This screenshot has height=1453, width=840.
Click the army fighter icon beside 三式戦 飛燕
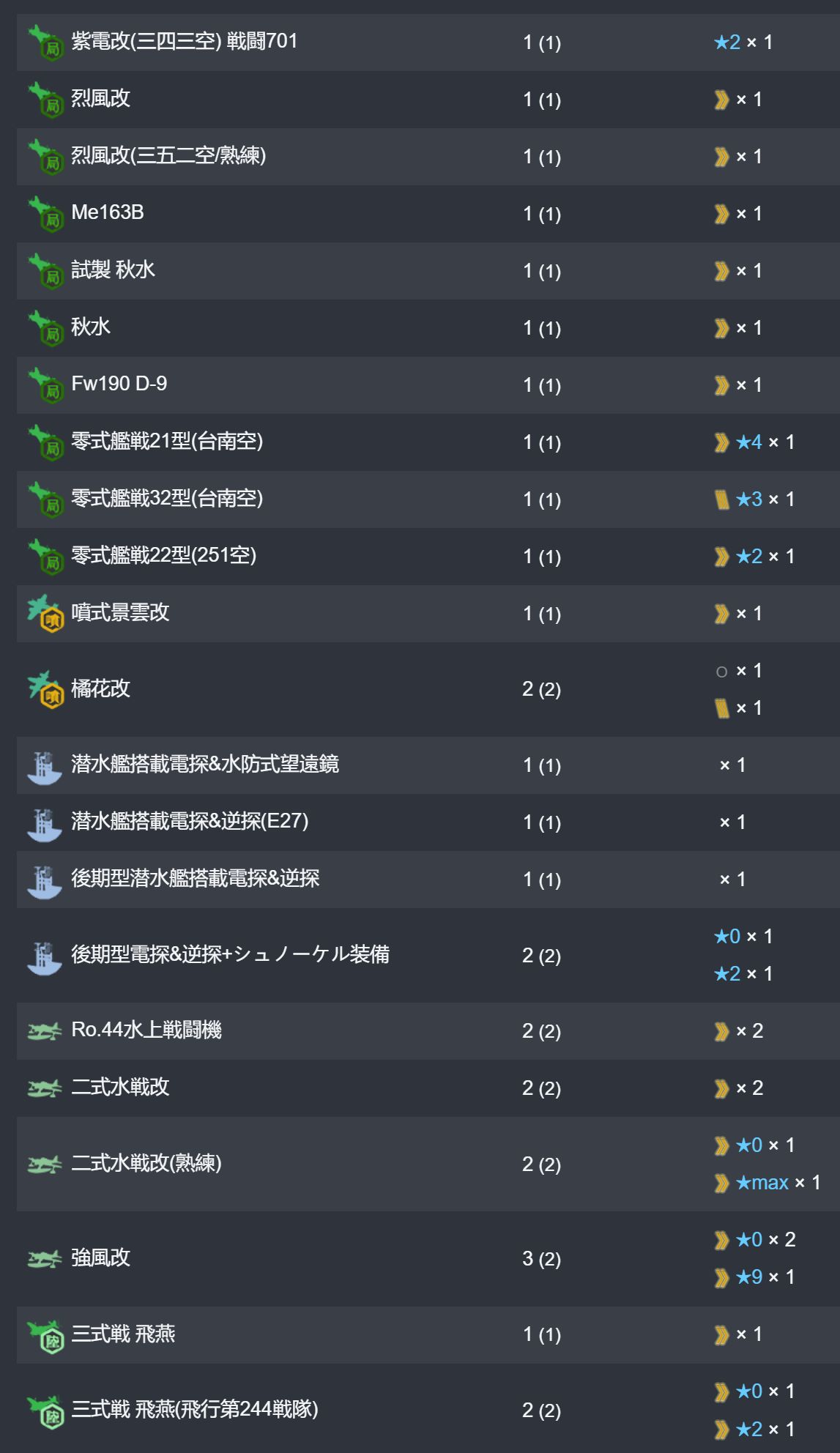(45, 1336)
